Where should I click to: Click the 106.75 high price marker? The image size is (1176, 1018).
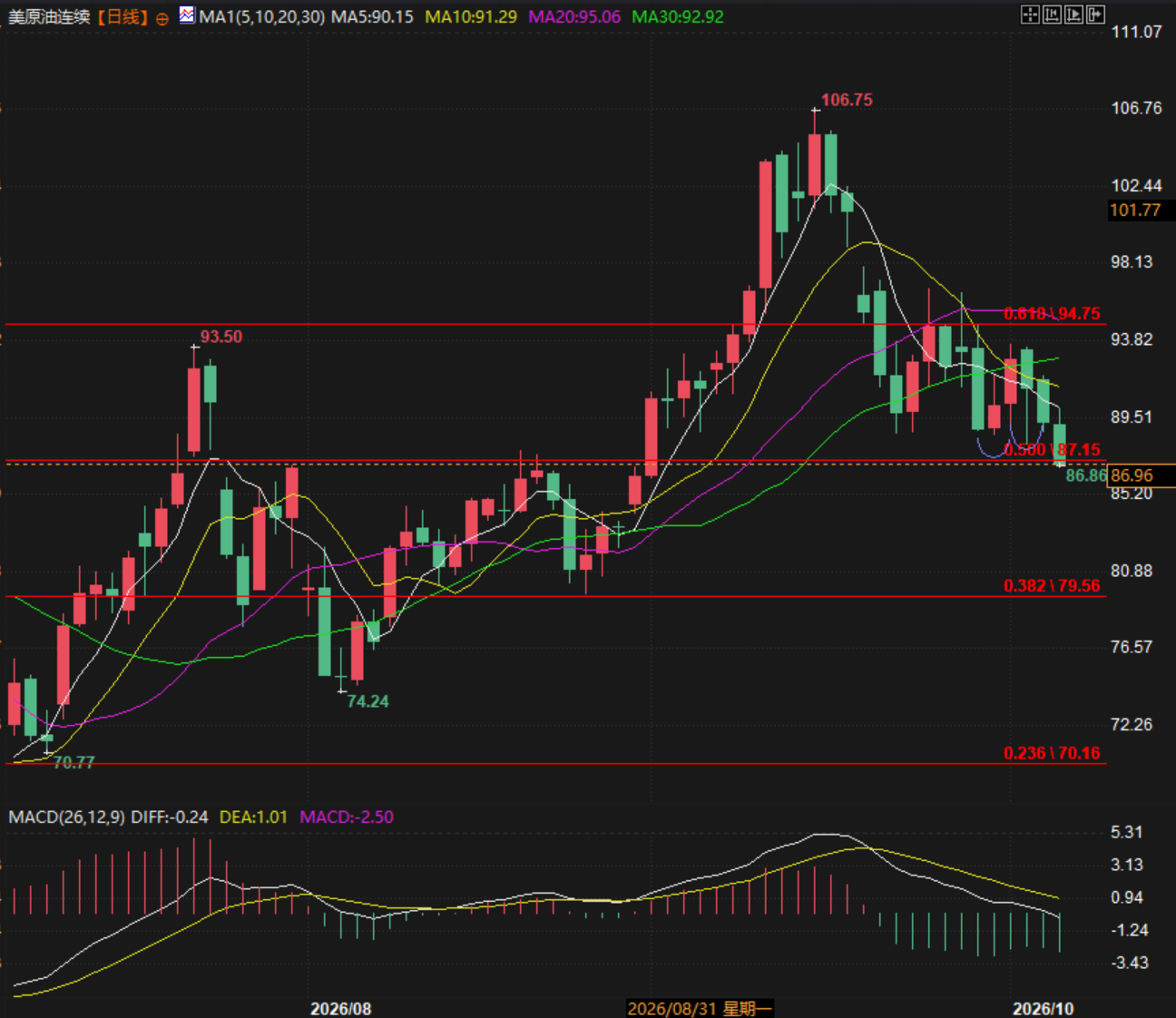[x=847, y=100]
